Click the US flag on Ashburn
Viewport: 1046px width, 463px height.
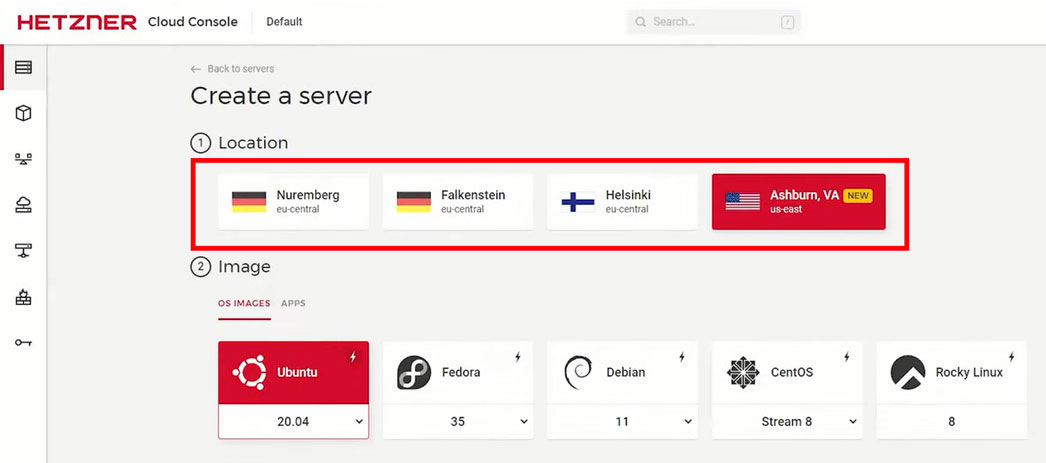tap(742, 201)
